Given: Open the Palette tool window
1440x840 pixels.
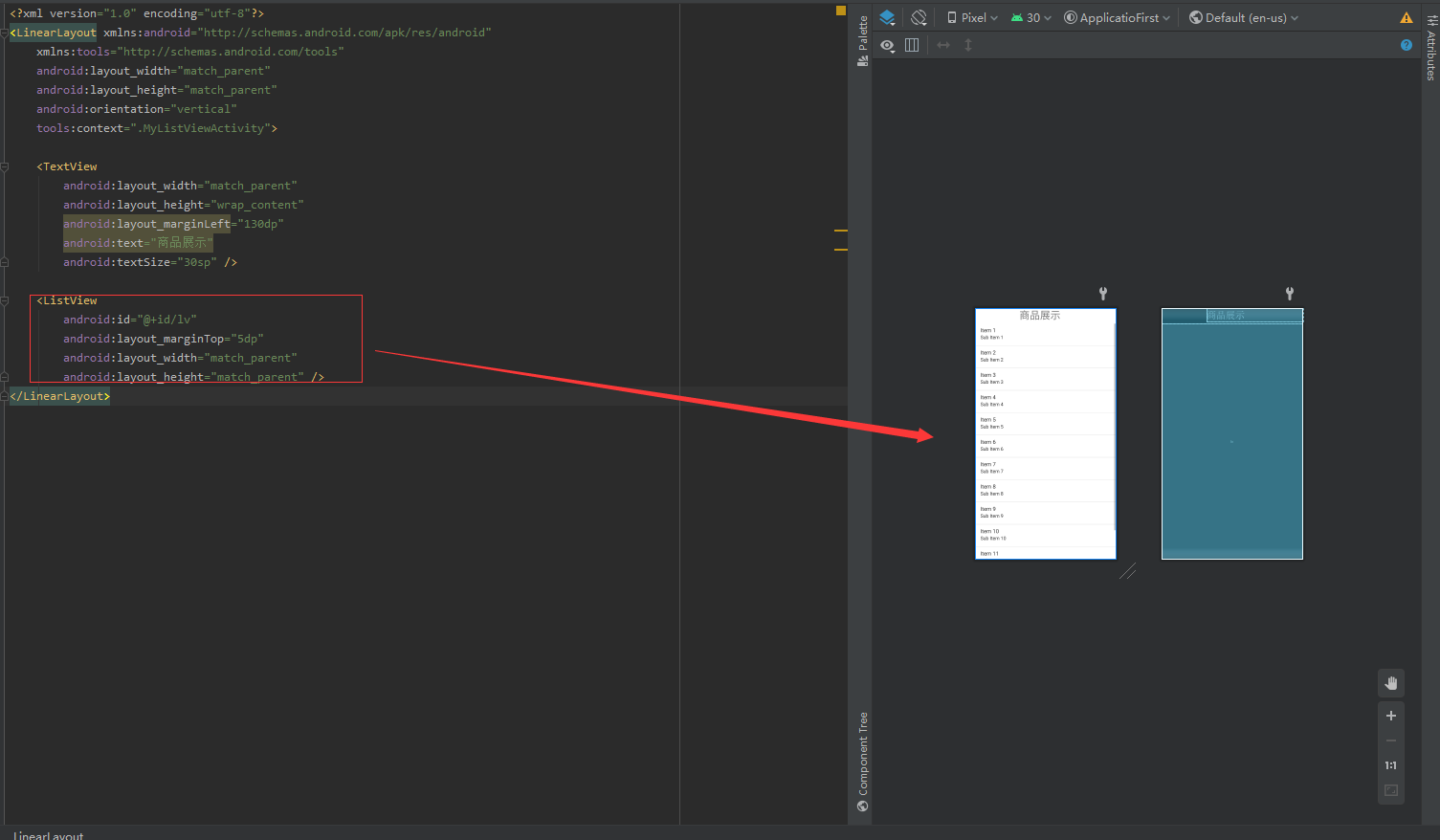Looking at the screenshot, I should pyautogui.click(x=863, y=40).
